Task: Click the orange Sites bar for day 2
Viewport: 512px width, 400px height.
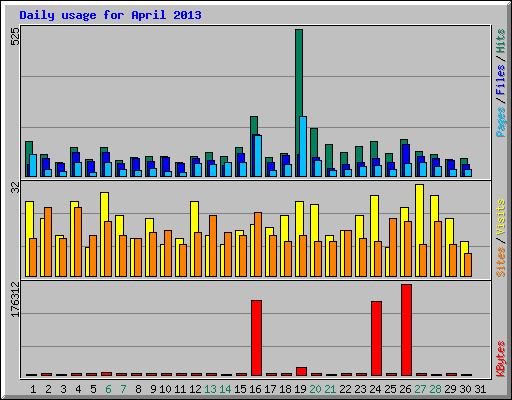Action: [48, 242]
